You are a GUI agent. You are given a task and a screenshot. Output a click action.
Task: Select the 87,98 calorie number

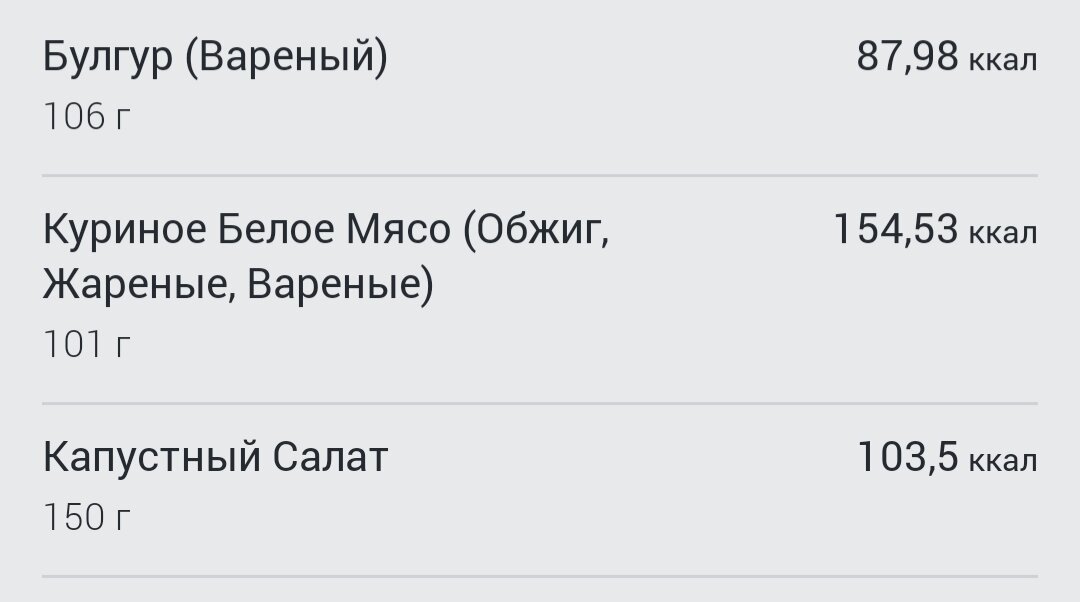[907, 56]
